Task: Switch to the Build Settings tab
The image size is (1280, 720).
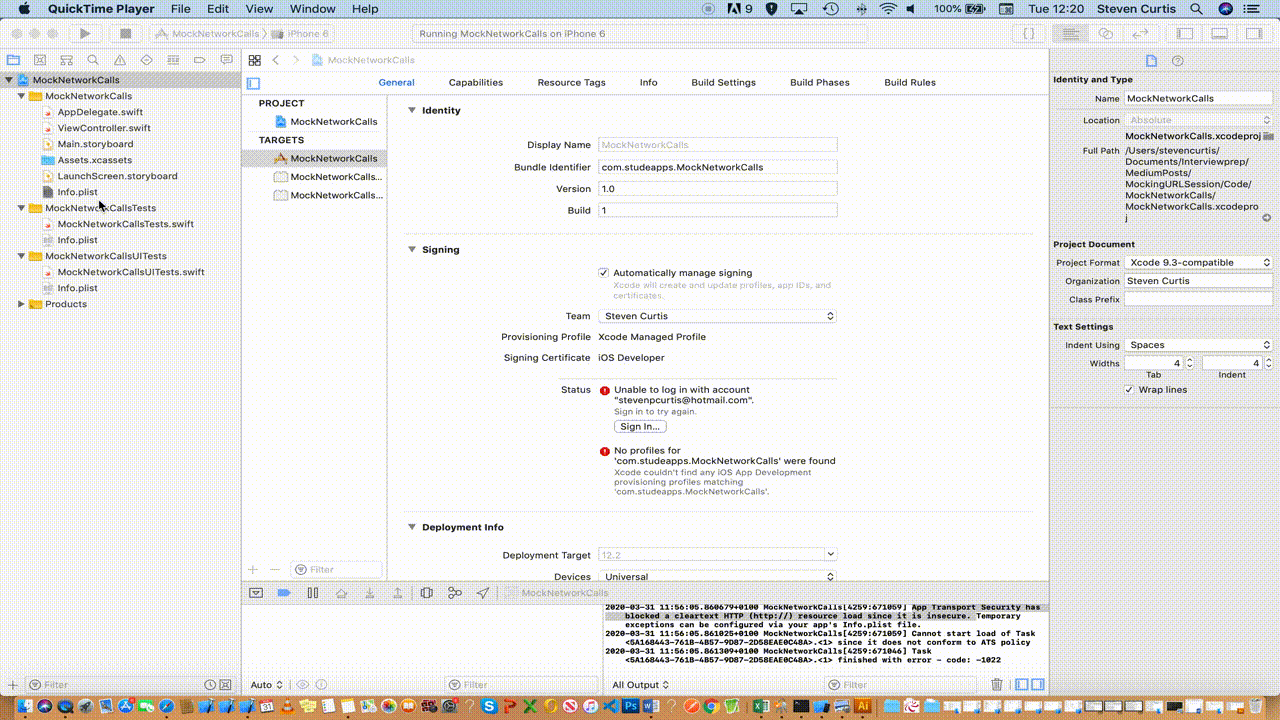Action: pos(723,82)
